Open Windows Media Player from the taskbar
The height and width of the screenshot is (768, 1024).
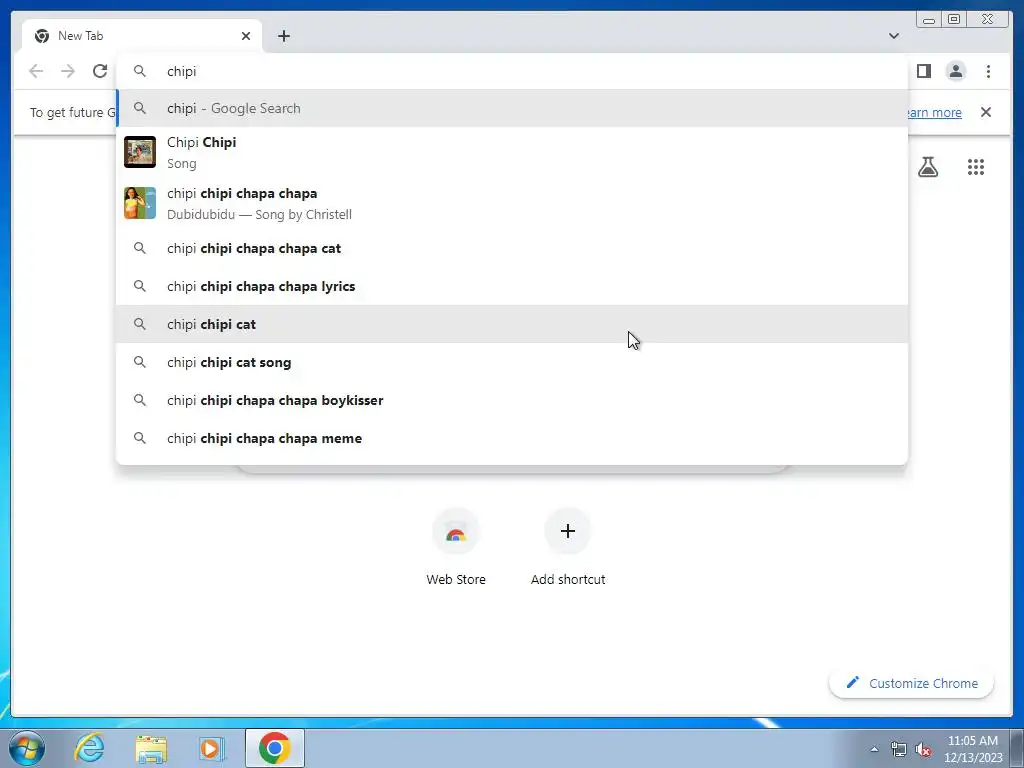(212, 748)
